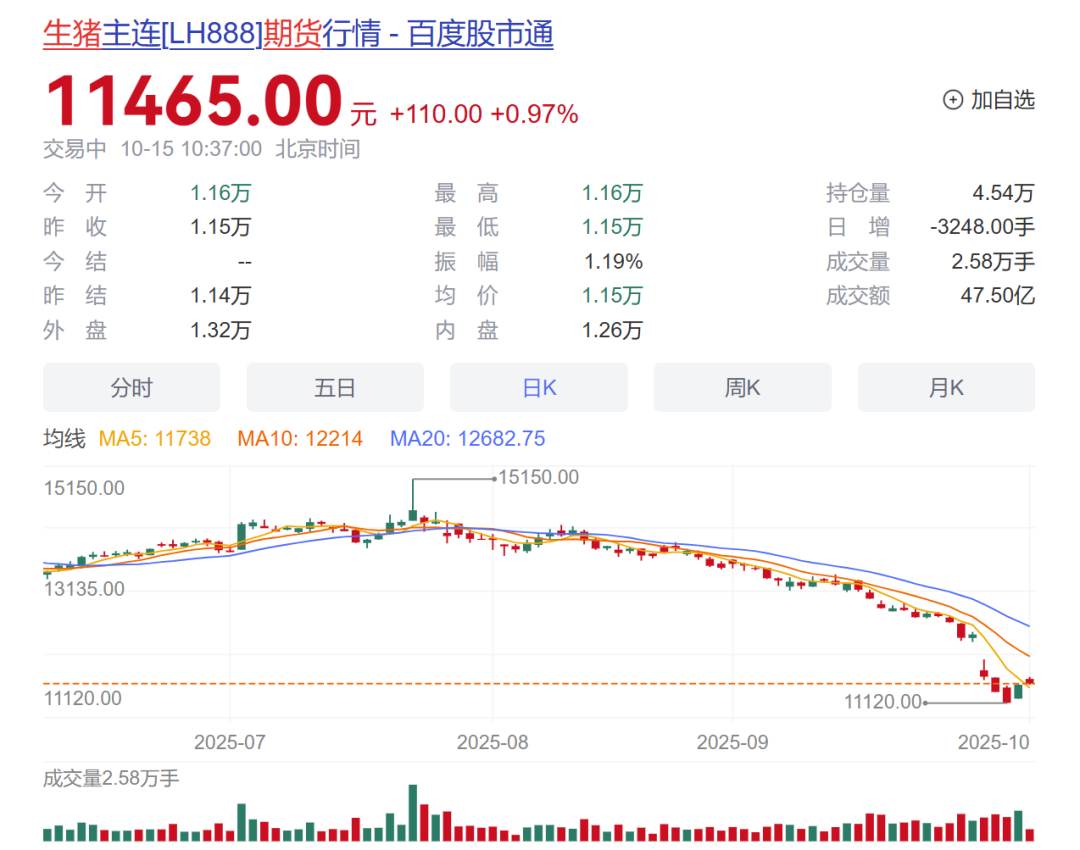Select the 五日 chart tab

(335, 388)
